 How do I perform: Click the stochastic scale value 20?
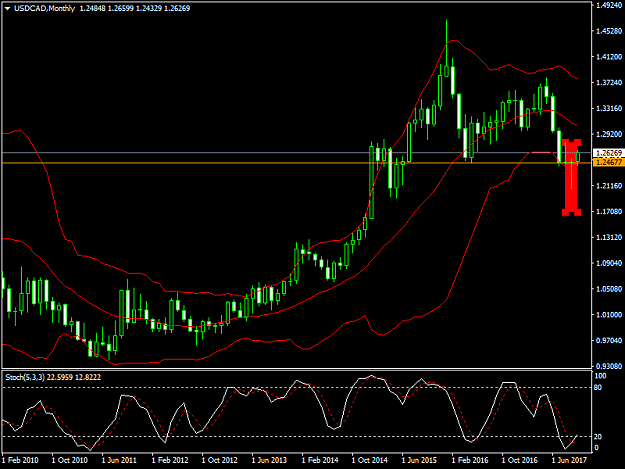click(598, 437)
